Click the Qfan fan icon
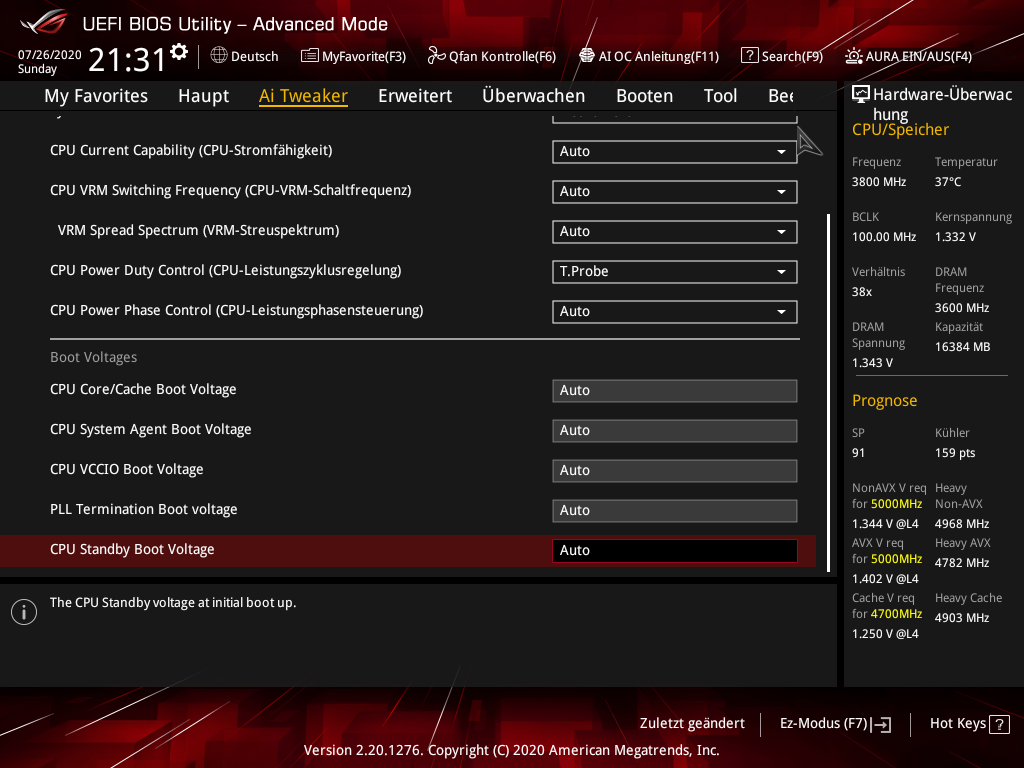Screen dimensions: 1024x768 (x=436, y=56)
